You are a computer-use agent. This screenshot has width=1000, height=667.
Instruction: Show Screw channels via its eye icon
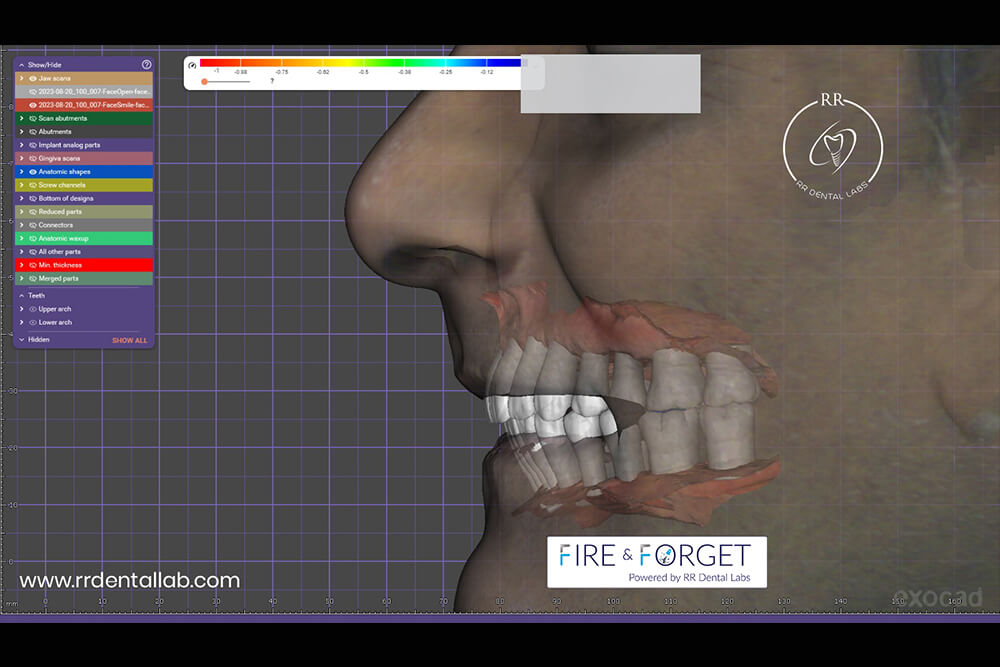pyautogui.click(x=32, y=185)
